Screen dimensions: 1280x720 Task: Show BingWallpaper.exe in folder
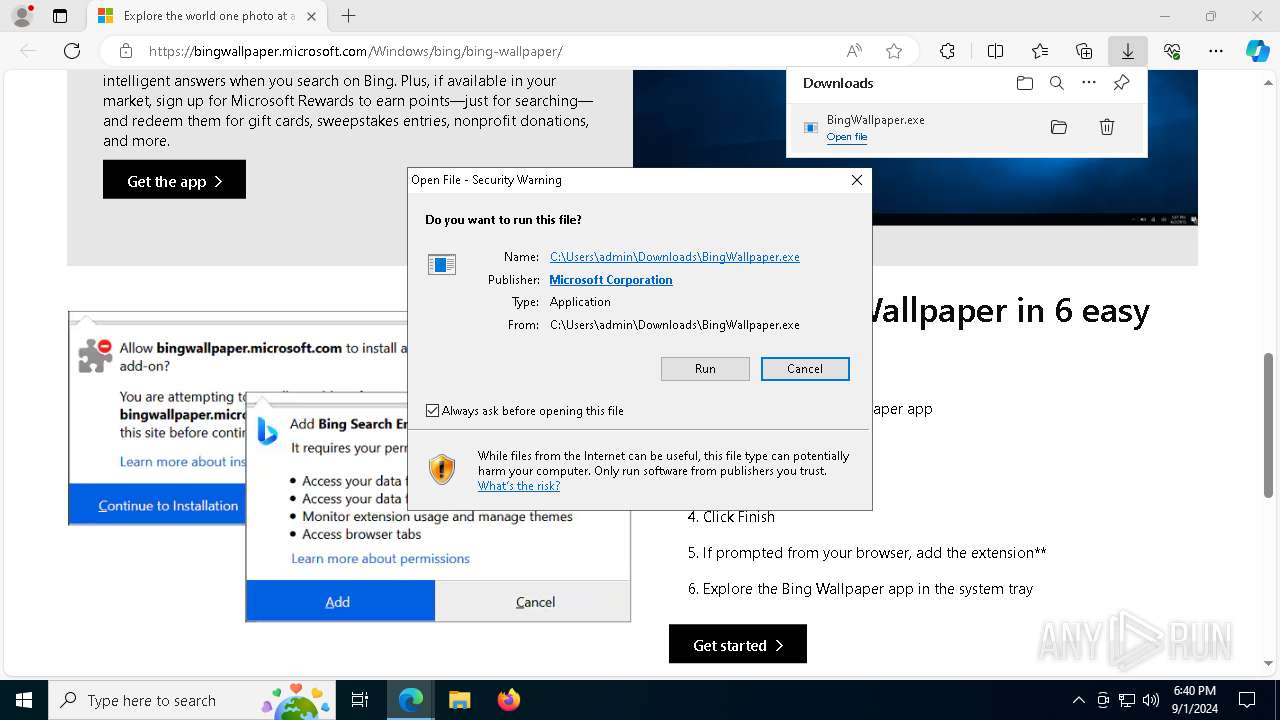coord(1059,127)
